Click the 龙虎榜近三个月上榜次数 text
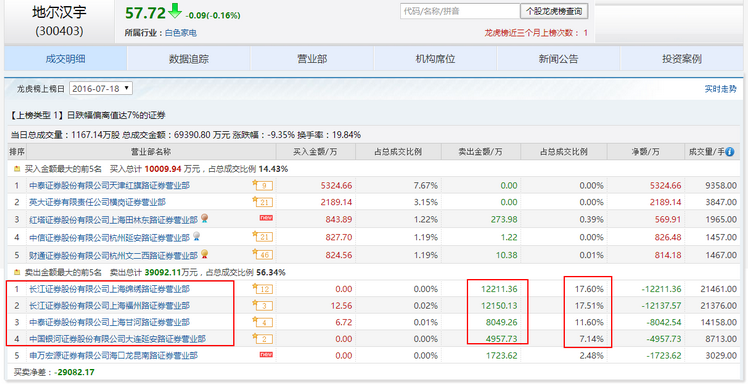 536,33
